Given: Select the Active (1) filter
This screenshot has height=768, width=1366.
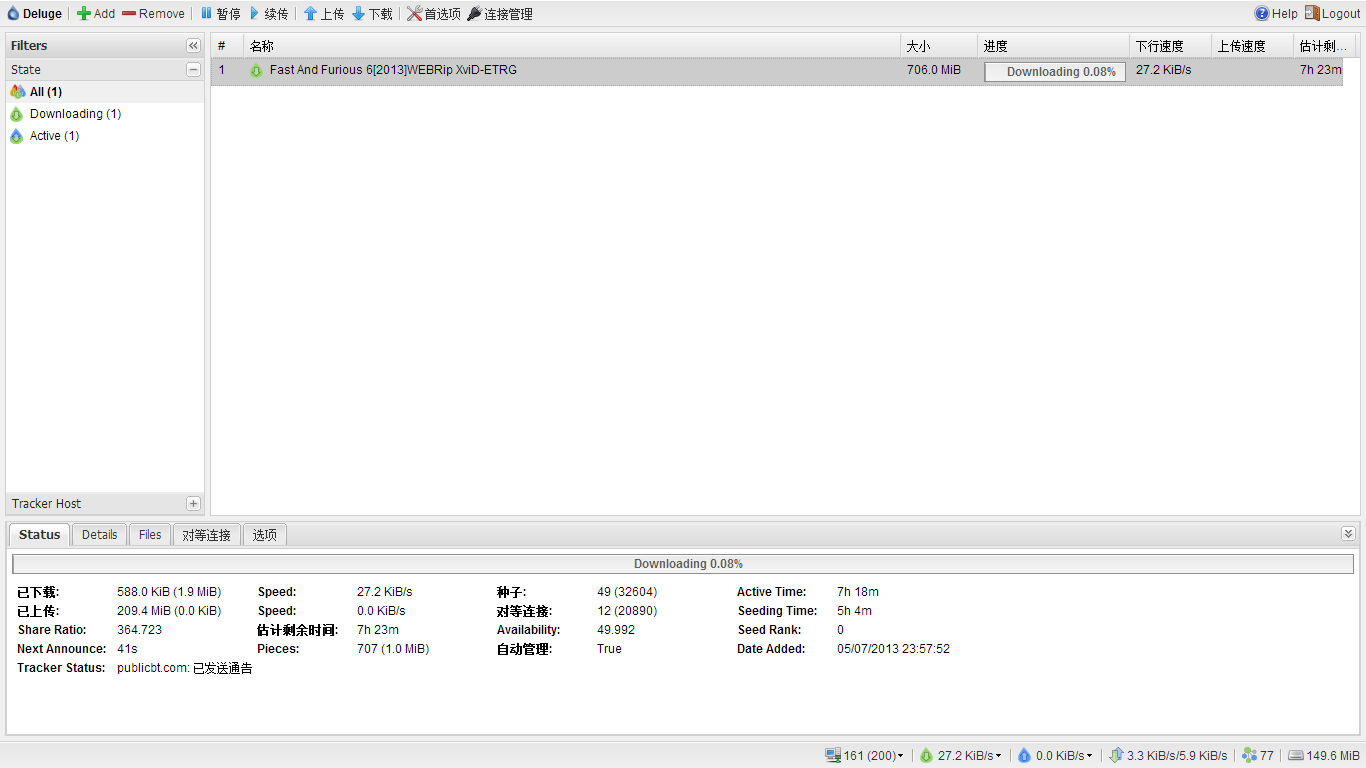Looking at the screenshot, I should click(105, 136).
